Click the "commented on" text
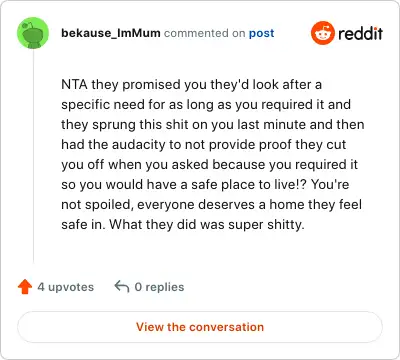The width and height of the screenshot is (400, 360). (x=204, y=33)
